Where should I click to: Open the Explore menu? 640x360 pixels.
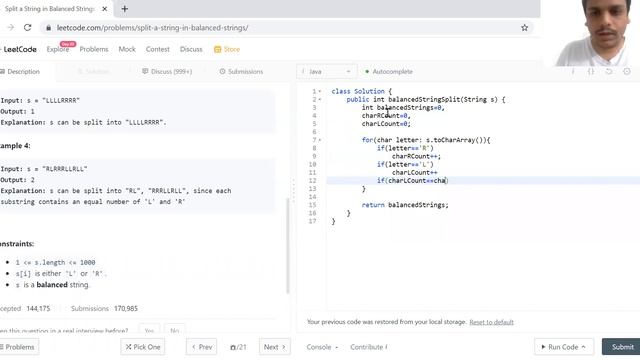click(58, 49)
